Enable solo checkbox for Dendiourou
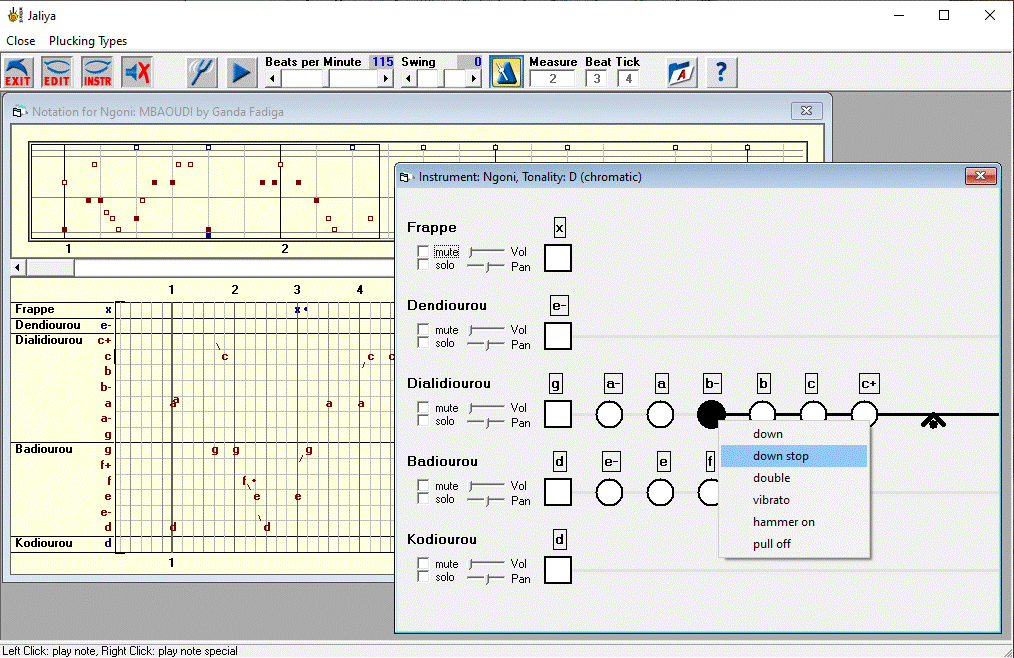Image resolution: width=1014 pixels, height=658 pixels. click(x=423, y=343)
